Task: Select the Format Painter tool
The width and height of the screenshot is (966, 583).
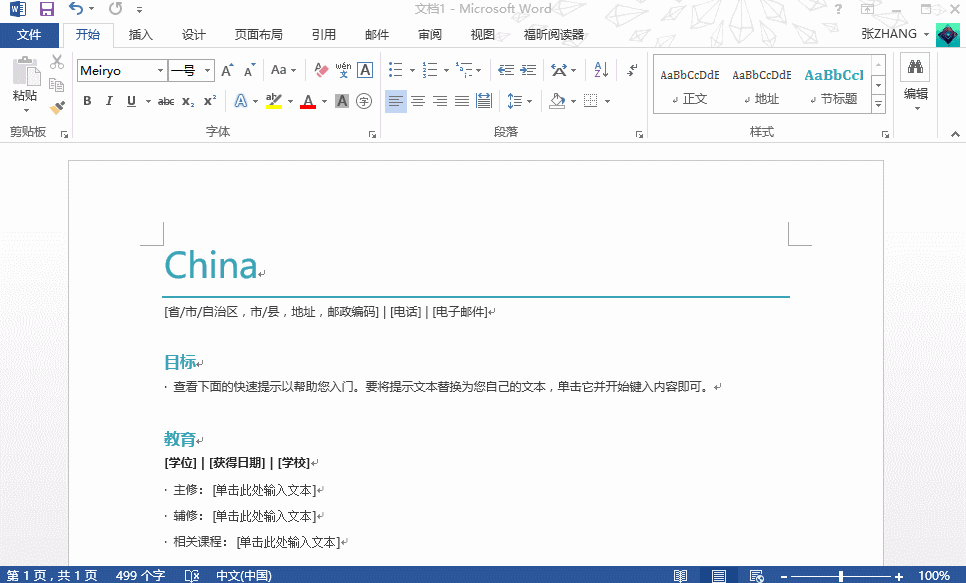Action: click(x=57, y=107)
